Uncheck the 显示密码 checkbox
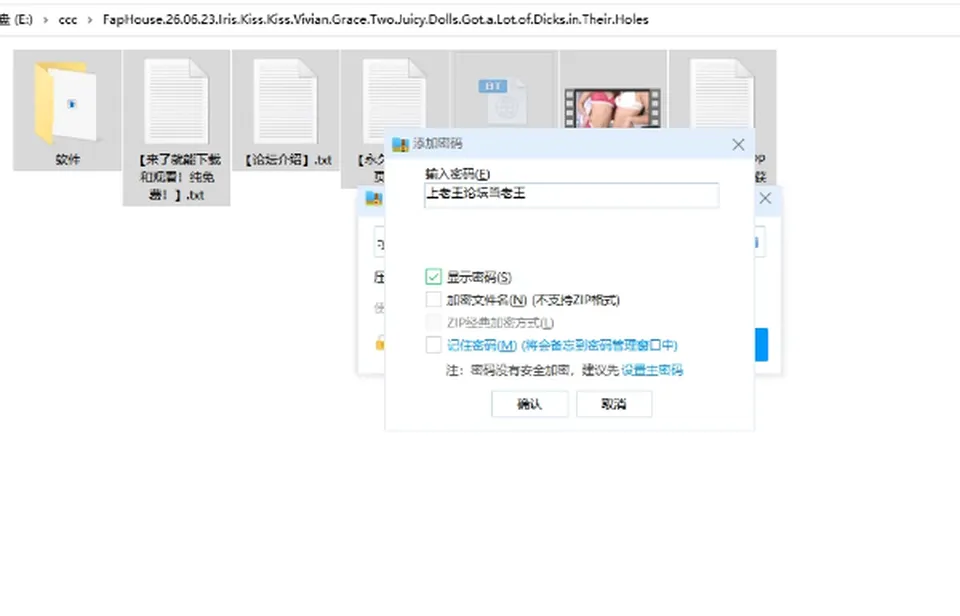 click(x=433, y=277)
